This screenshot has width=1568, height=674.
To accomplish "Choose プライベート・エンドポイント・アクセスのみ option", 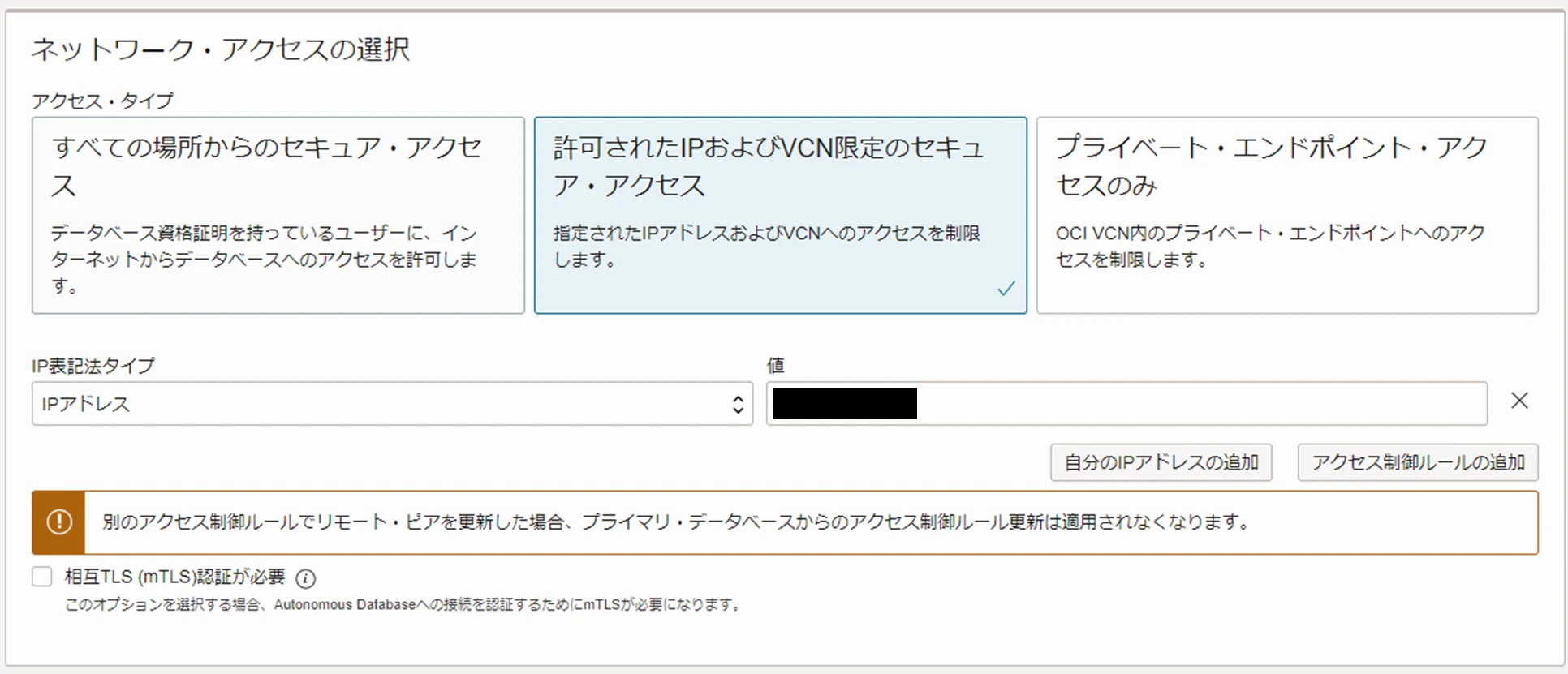I will tap(1287, 215).
